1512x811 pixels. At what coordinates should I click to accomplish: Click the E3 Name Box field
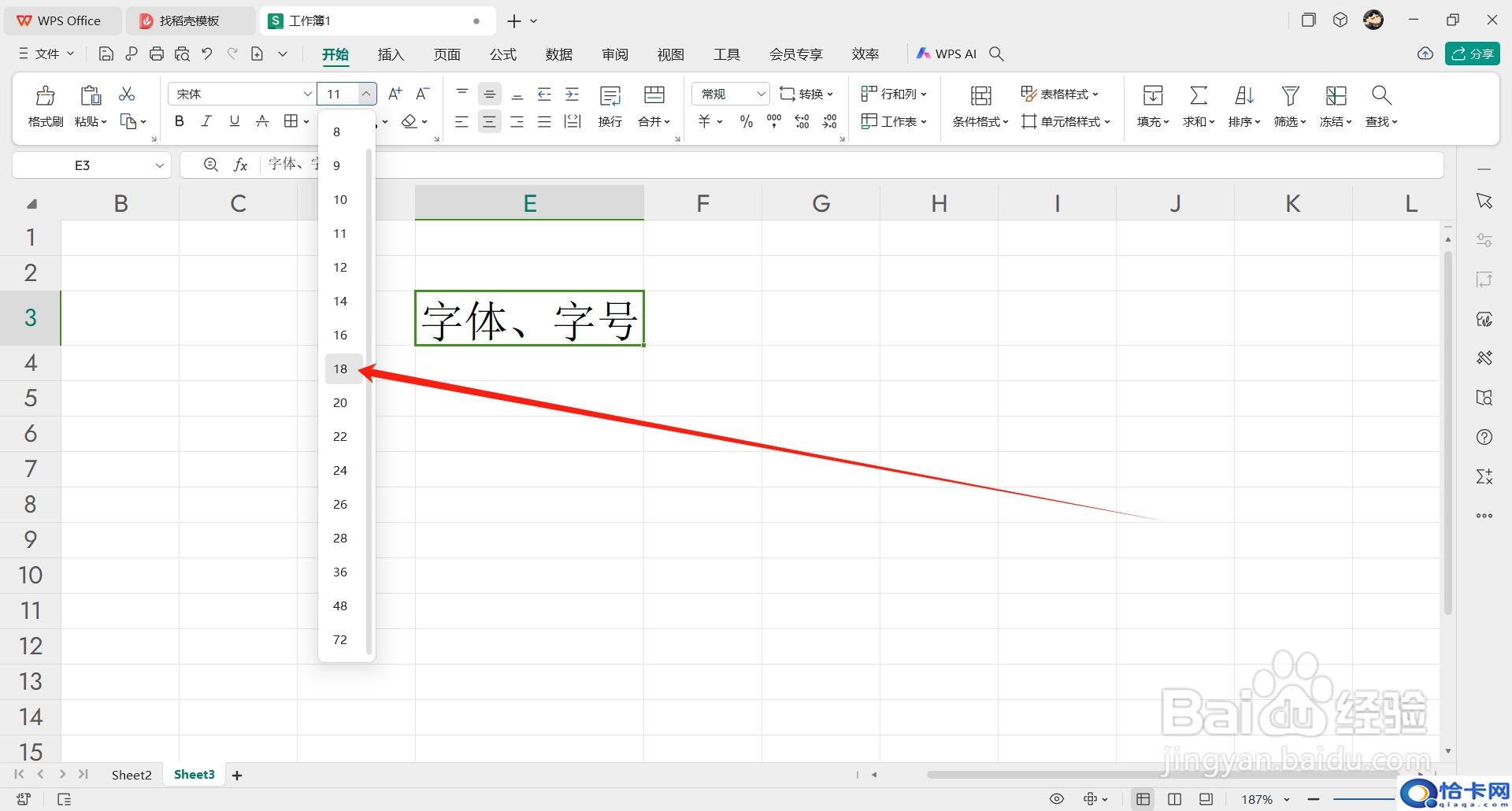(x=83, y=165)
